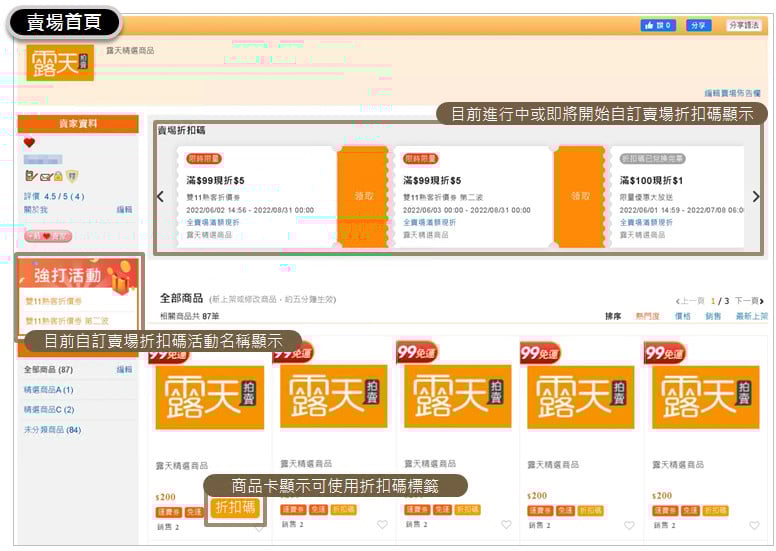Click the 折扣碼 tag on first product
The width and height of the screenshot is (776, 551).
(236, 508)
